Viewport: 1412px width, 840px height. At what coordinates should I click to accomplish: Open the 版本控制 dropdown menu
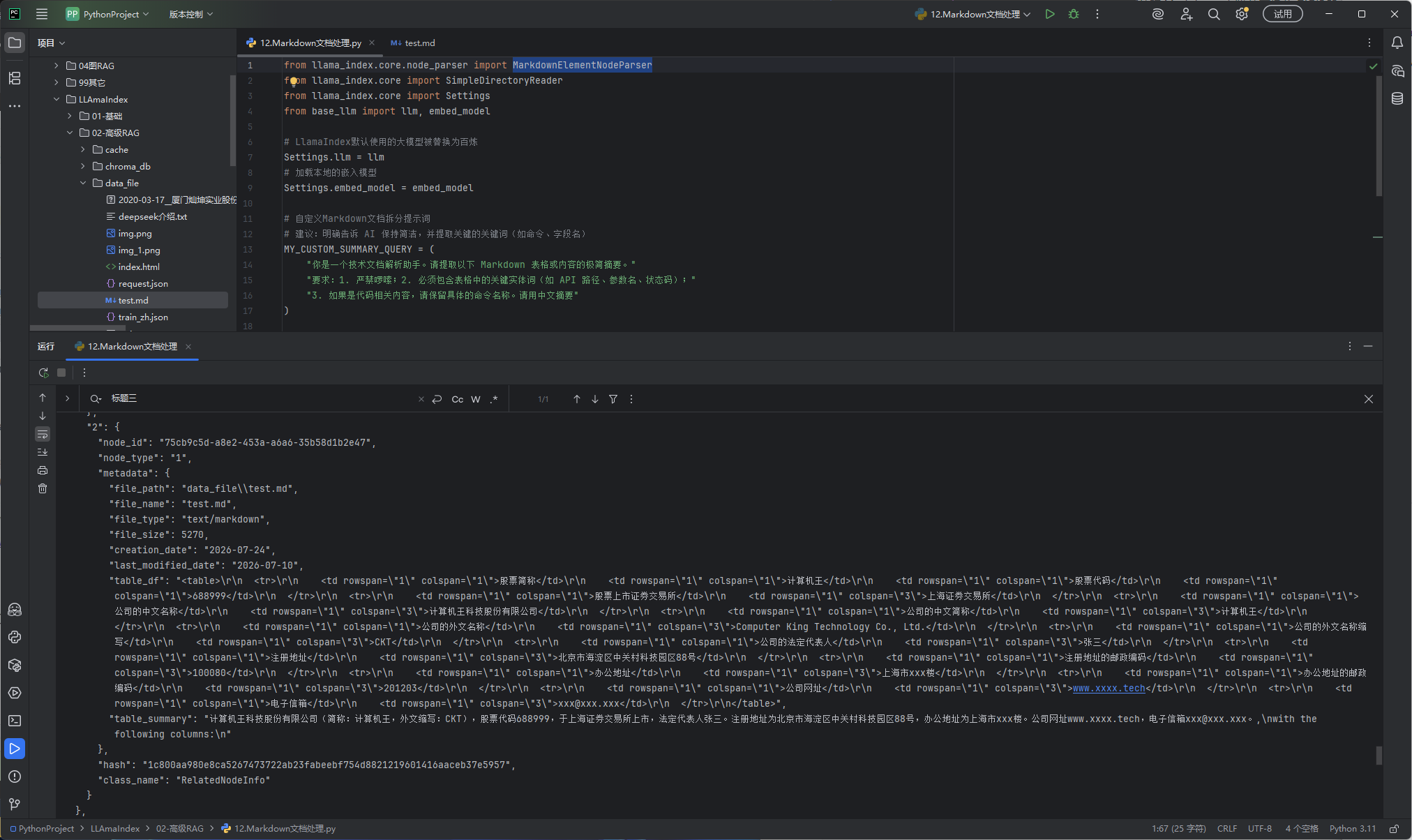click(190, 14)
